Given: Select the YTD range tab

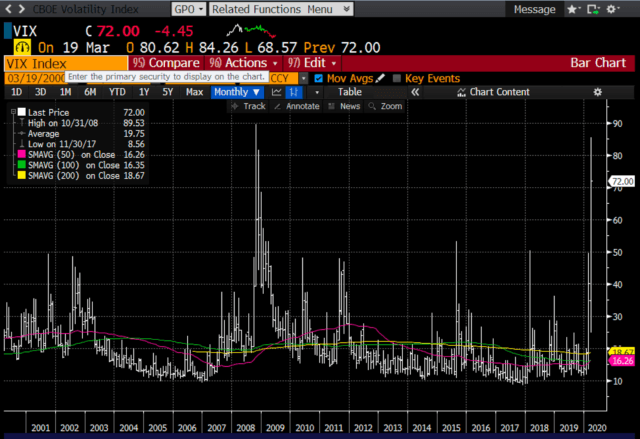Looking at the screenshot, I should click(117, 92).
